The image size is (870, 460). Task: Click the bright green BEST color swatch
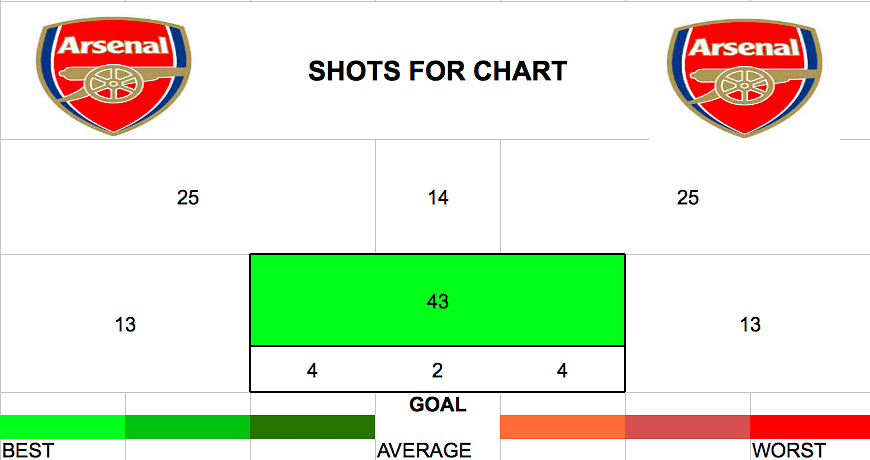point(63,427)
